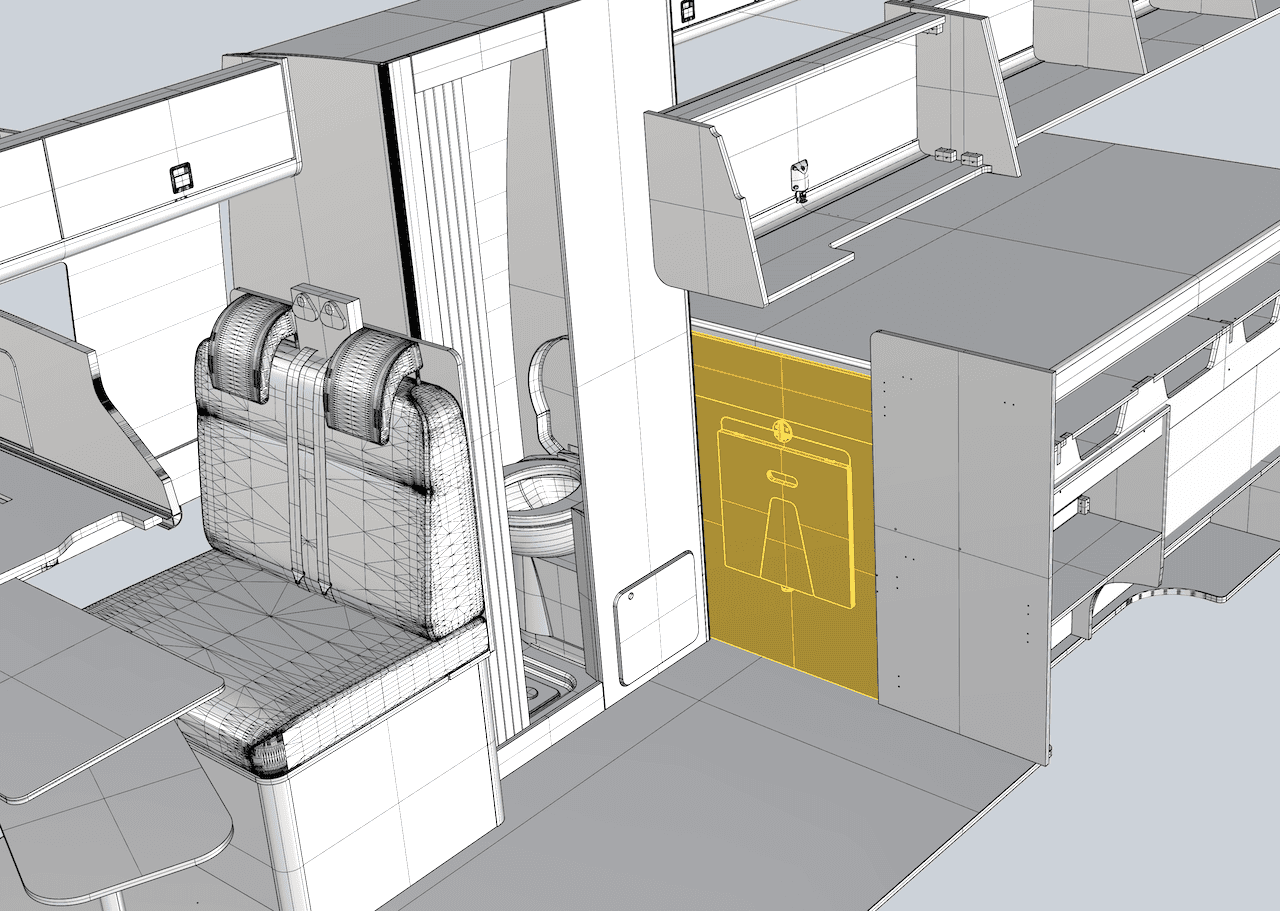Select the square latch on the left overhead cabinet
The height and width of the screenshot is (911, 1280).
[x=182, y=178]
